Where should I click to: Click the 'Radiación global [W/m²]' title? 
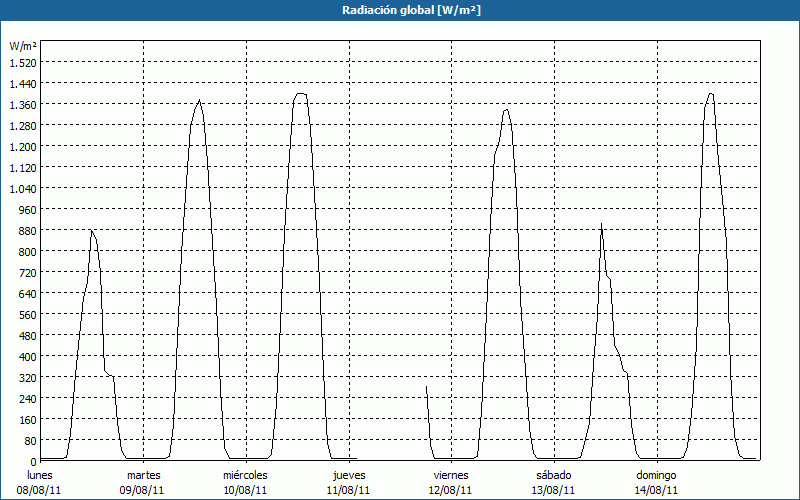pos(411,10)
